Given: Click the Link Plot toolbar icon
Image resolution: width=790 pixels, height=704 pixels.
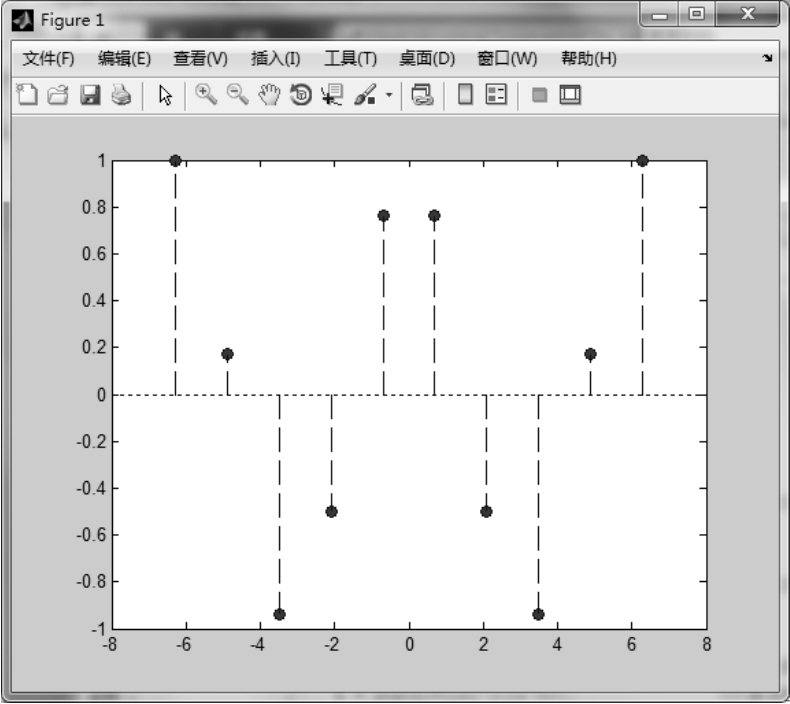Looking at the screenshot, I should click(422, 95).
